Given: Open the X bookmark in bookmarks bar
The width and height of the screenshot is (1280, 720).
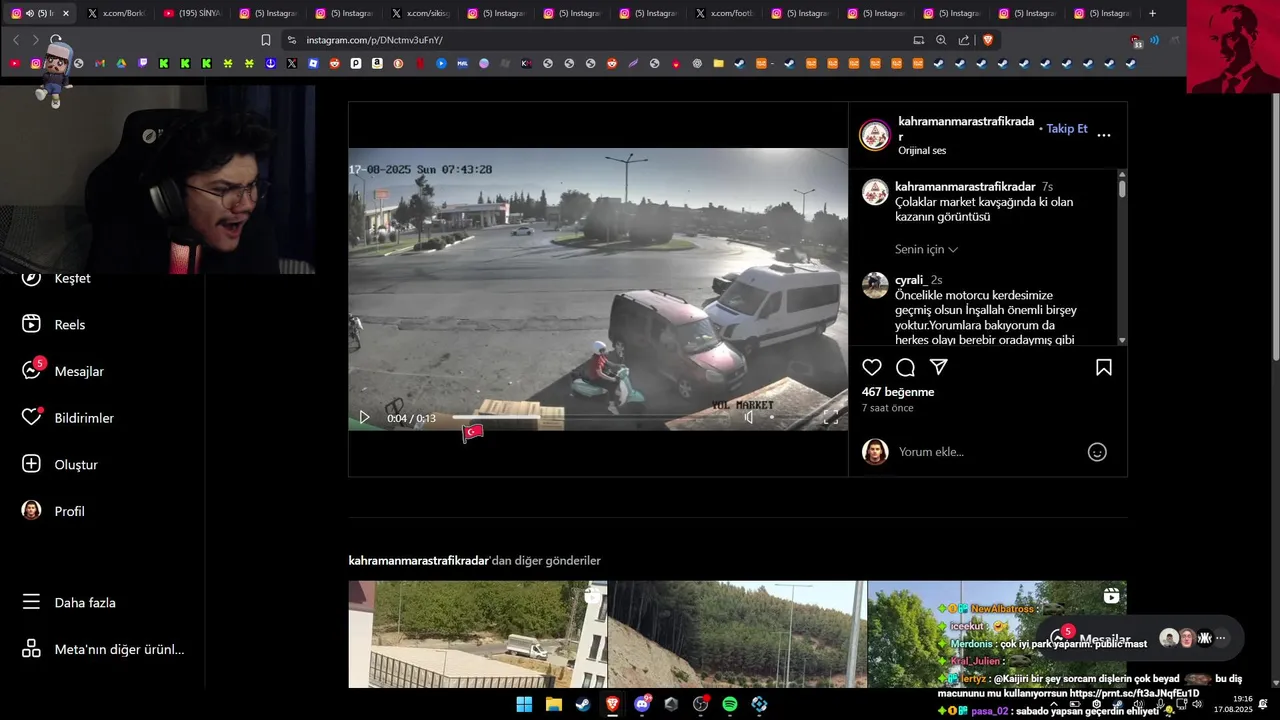Looking at the screenshot, I should pyautogui.click(x=292, y=63).
